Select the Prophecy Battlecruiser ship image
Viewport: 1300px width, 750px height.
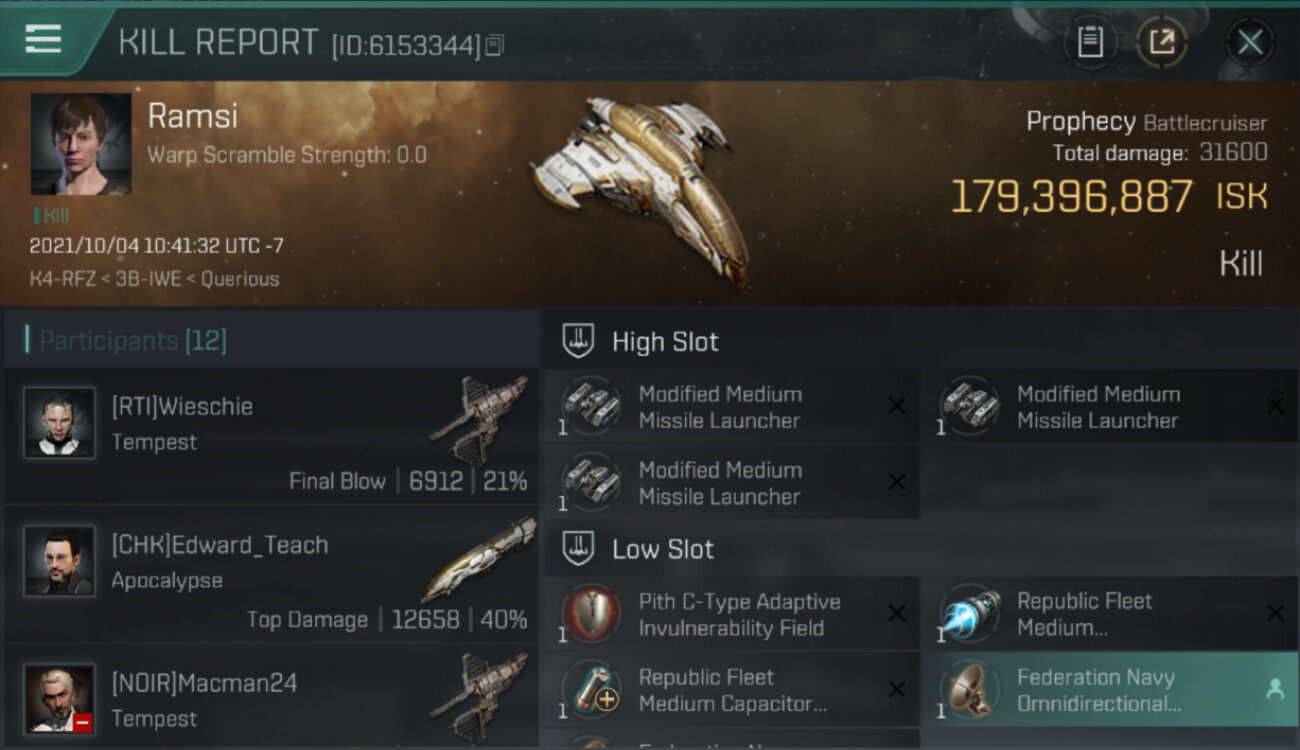tap(642, 185)
